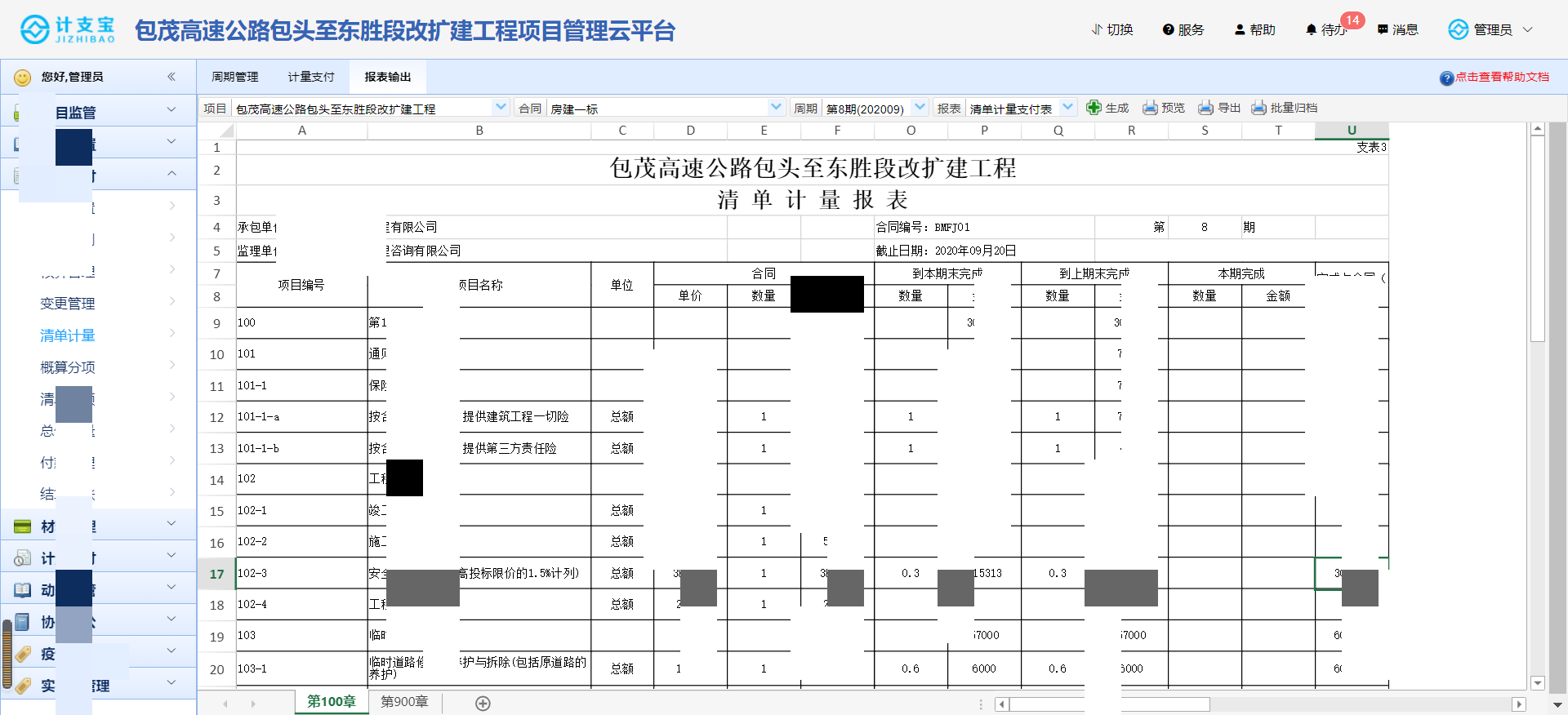Viewport: 1568px width, 715px height.
Task: Click the 计支宝 logo icon
Action: (35, 29)
